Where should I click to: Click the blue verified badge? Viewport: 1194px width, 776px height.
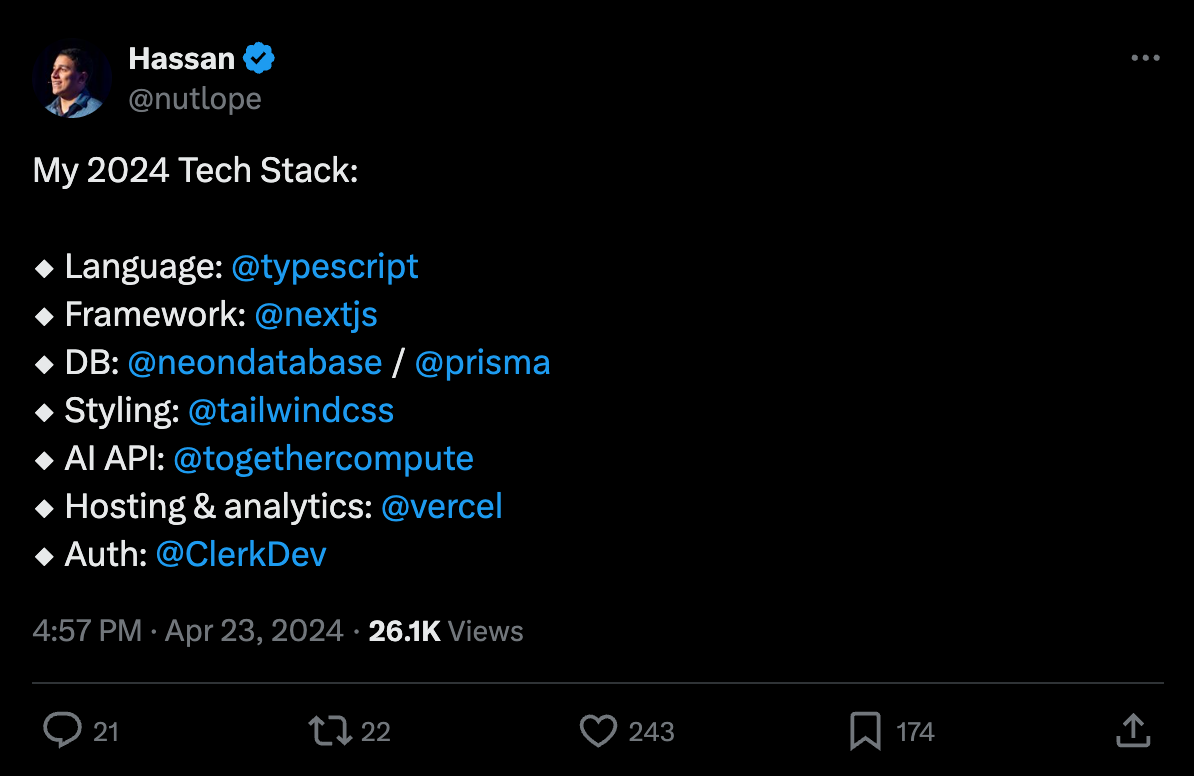[259, 59]
